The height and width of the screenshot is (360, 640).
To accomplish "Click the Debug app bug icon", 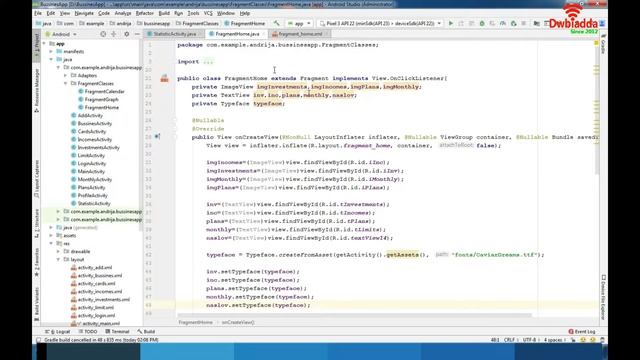I will tap(482, 24).
